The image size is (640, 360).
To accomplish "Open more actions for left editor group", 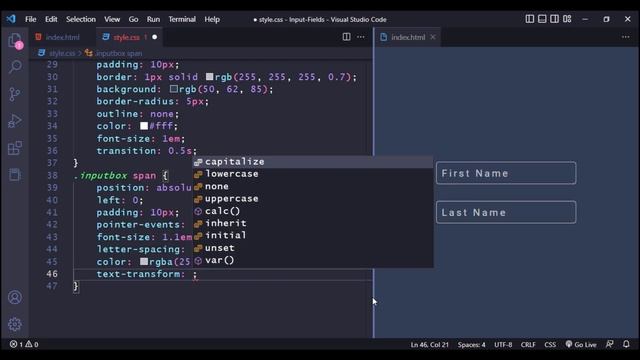I will (361, 37).
